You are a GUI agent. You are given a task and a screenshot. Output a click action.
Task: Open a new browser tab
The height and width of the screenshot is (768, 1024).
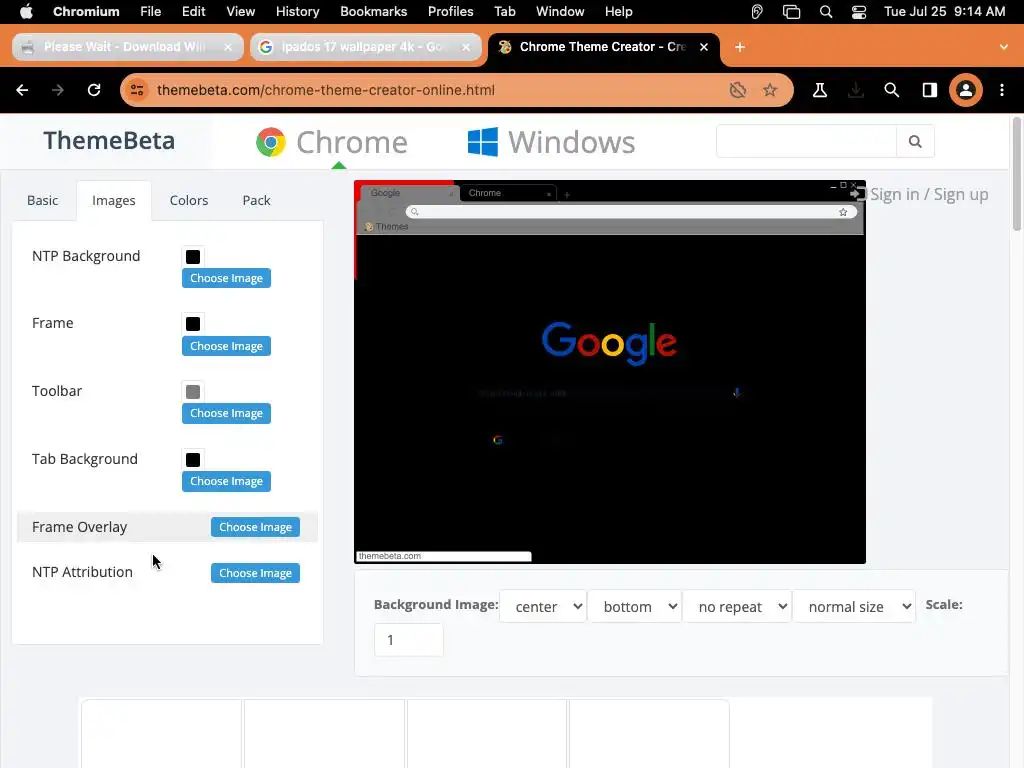(x=740, y=47)
